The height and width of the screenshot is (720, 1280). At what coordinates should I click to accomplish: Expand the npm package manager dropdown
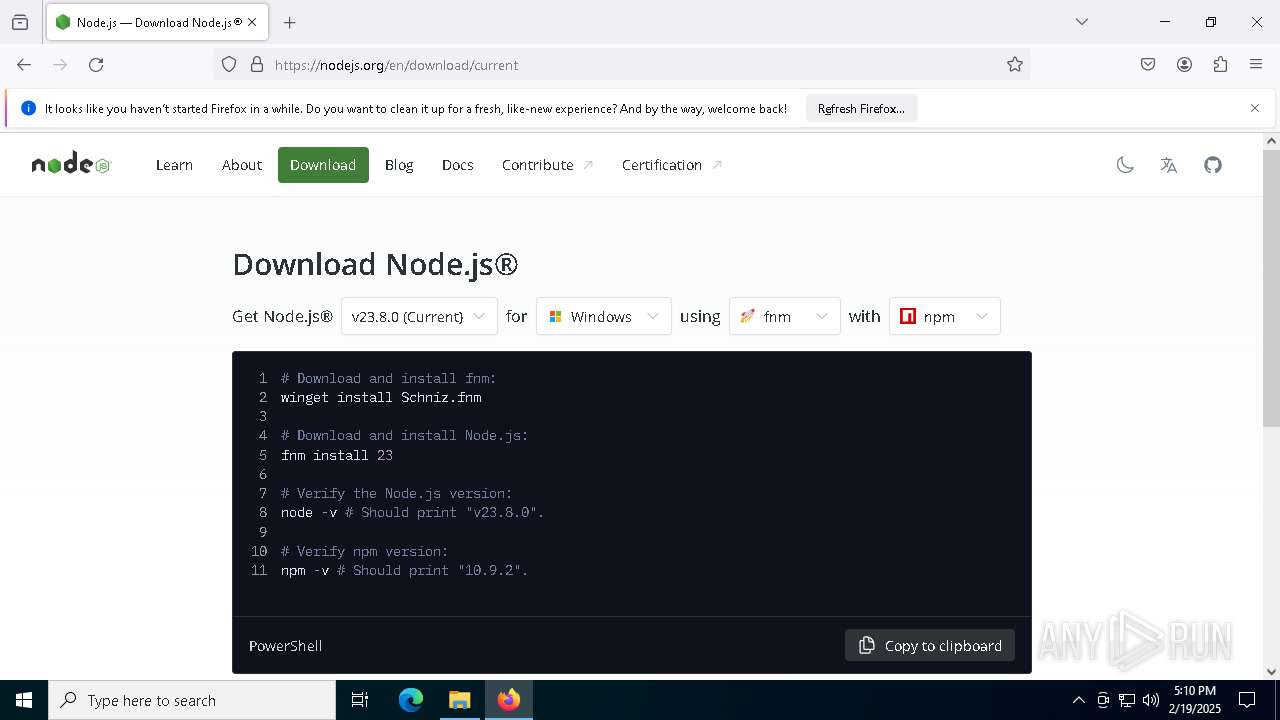point(945,316)
